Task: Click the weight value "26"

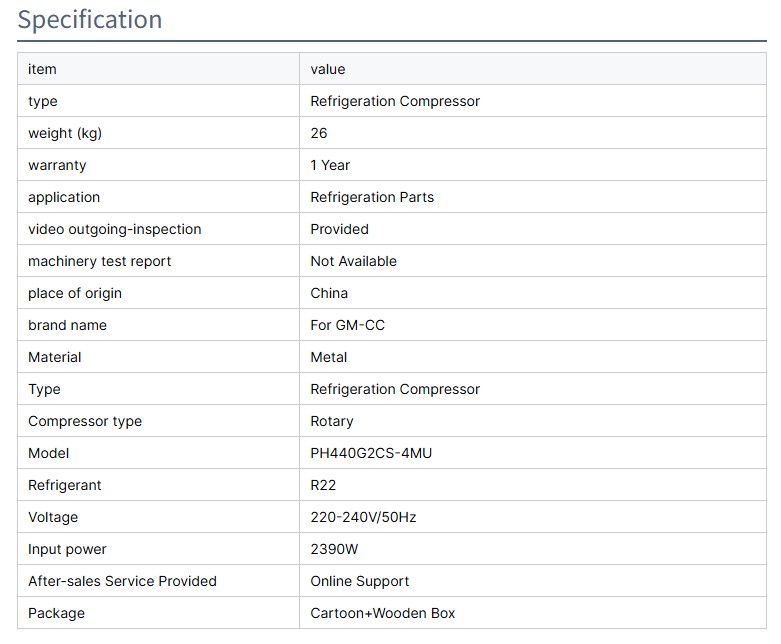Action: pos(319,133)
